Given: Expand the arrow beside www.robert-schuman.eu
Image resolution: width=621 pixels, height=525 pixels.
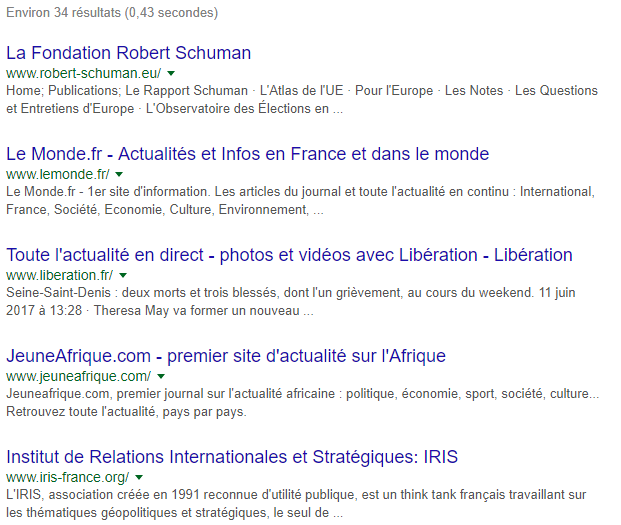Looking at the screenshot, I should [171, 74].
